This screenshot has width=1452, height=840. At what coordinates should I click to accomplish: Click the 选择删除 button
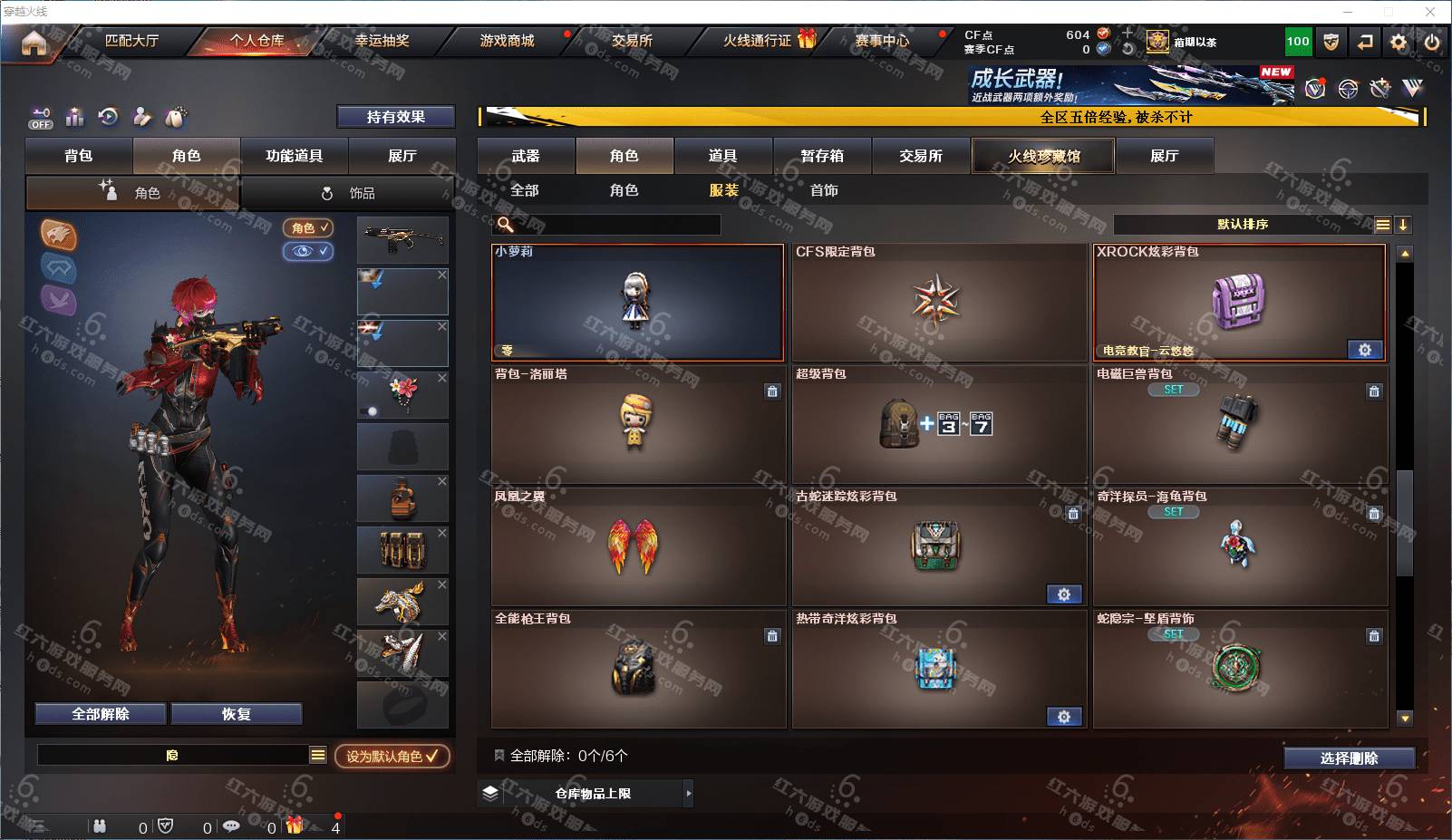(1349, 758)
